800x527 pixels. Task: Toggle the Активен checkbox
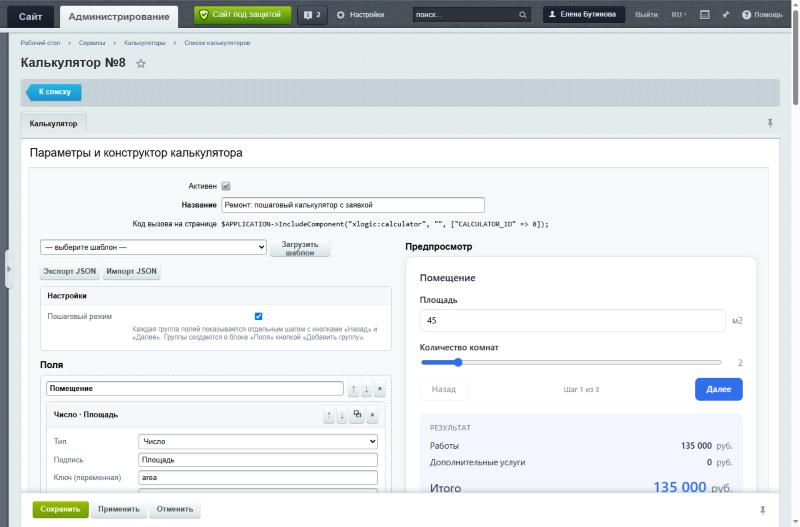click(226, 186)
